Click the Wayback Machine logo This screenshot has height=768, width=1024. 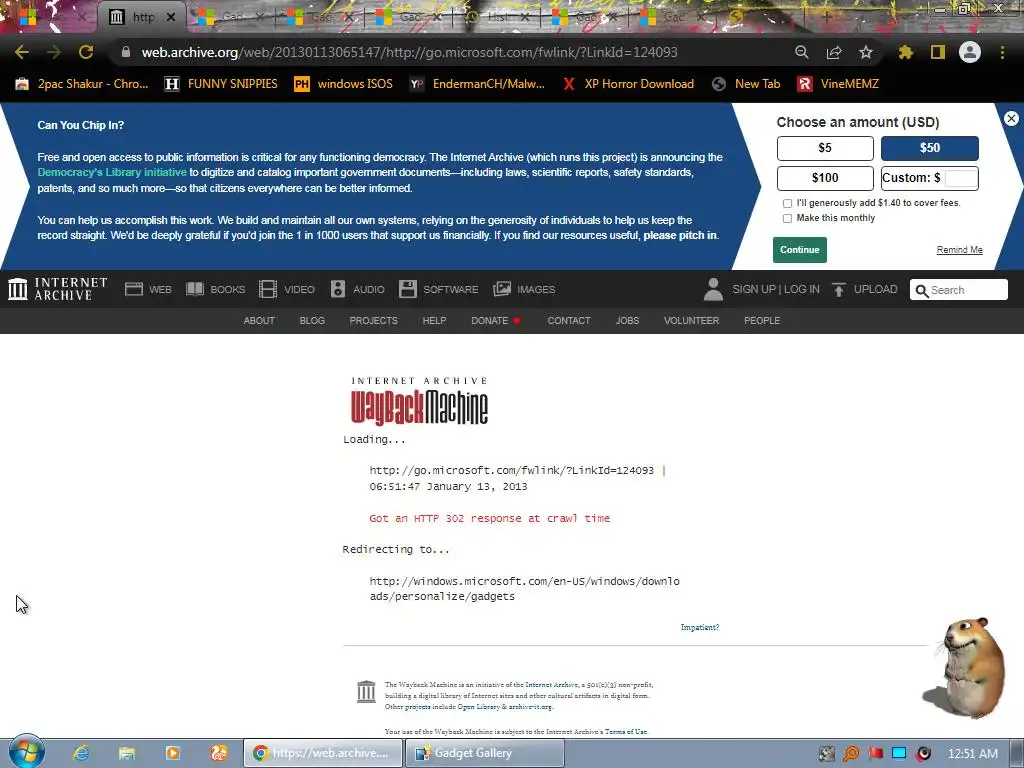pyautogui.click(x=419, y=402)
